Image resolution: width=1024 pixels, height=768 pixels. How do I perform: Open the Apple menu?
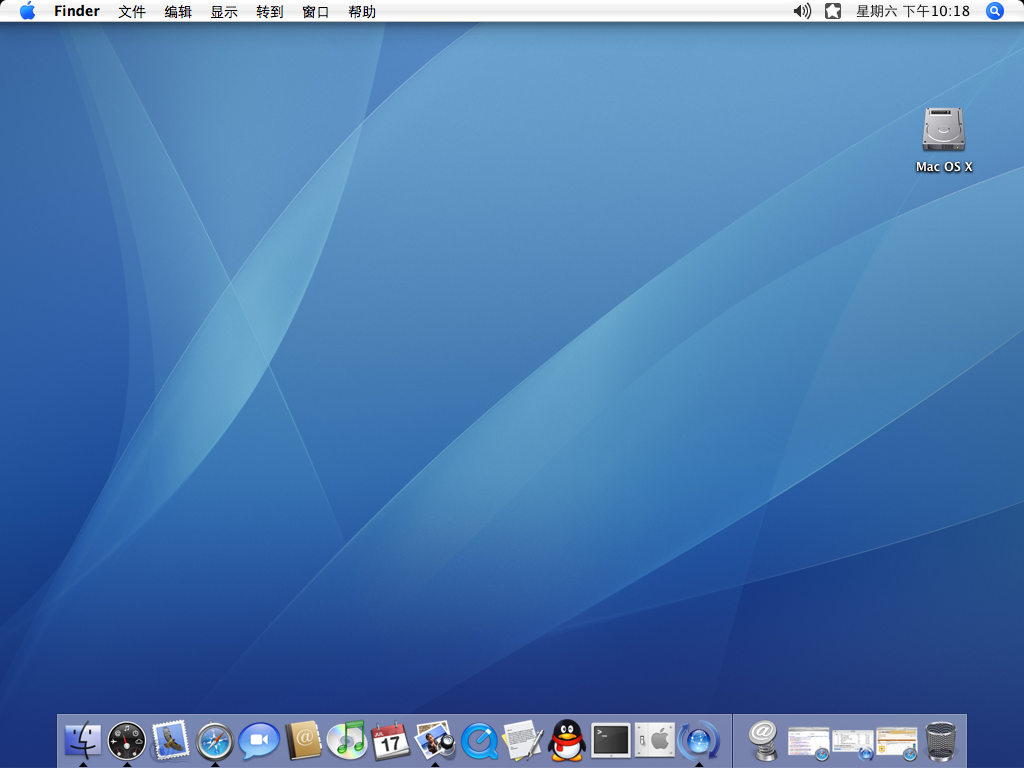coord(27,11)
